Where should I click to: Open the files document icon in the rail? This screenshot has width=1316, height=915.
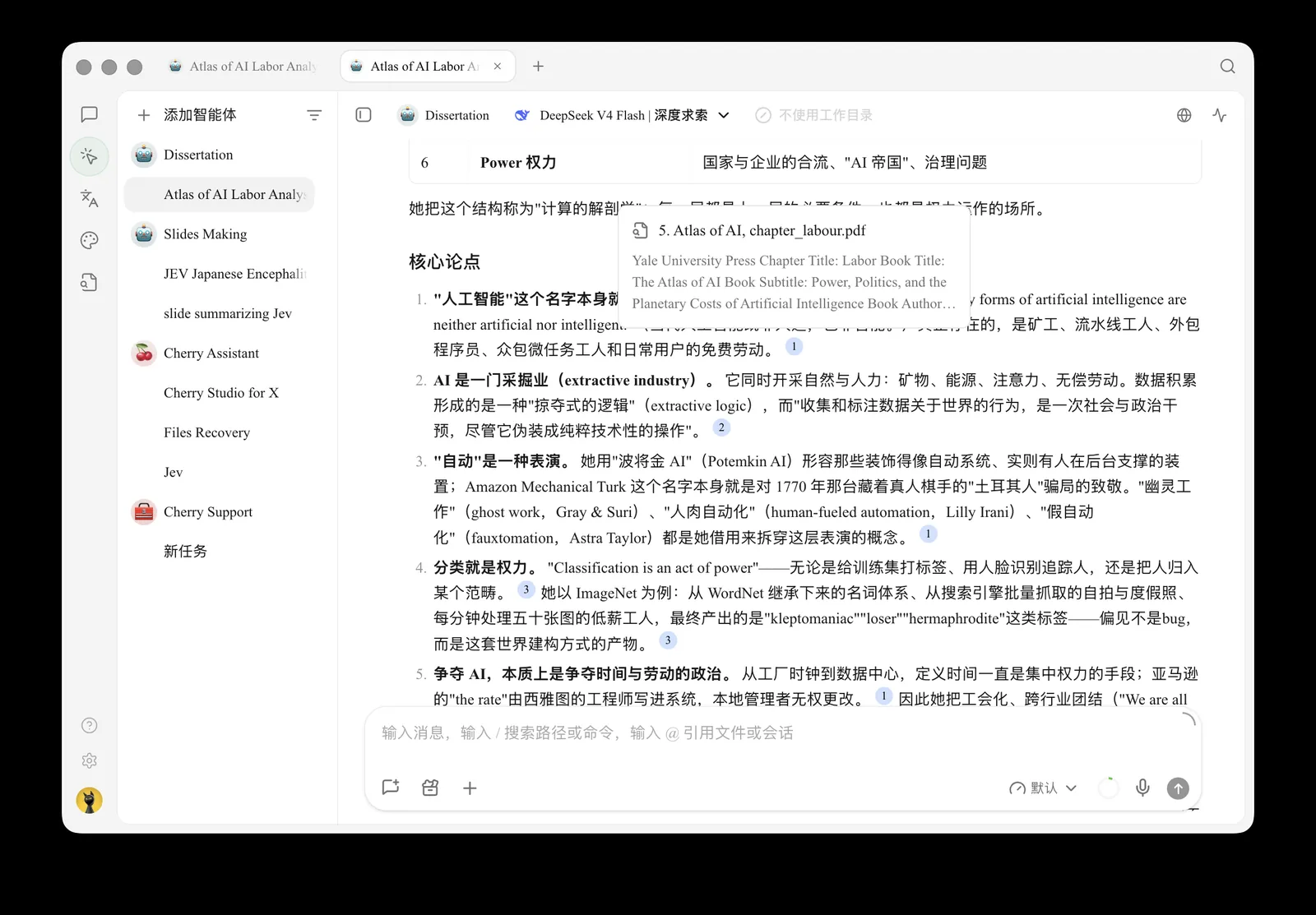(90, 283)
